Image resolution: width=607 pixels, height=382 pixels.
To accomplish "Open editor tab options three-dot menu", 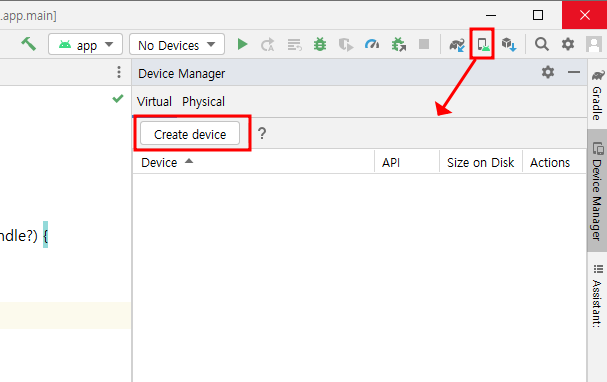I will coord(119,72).
